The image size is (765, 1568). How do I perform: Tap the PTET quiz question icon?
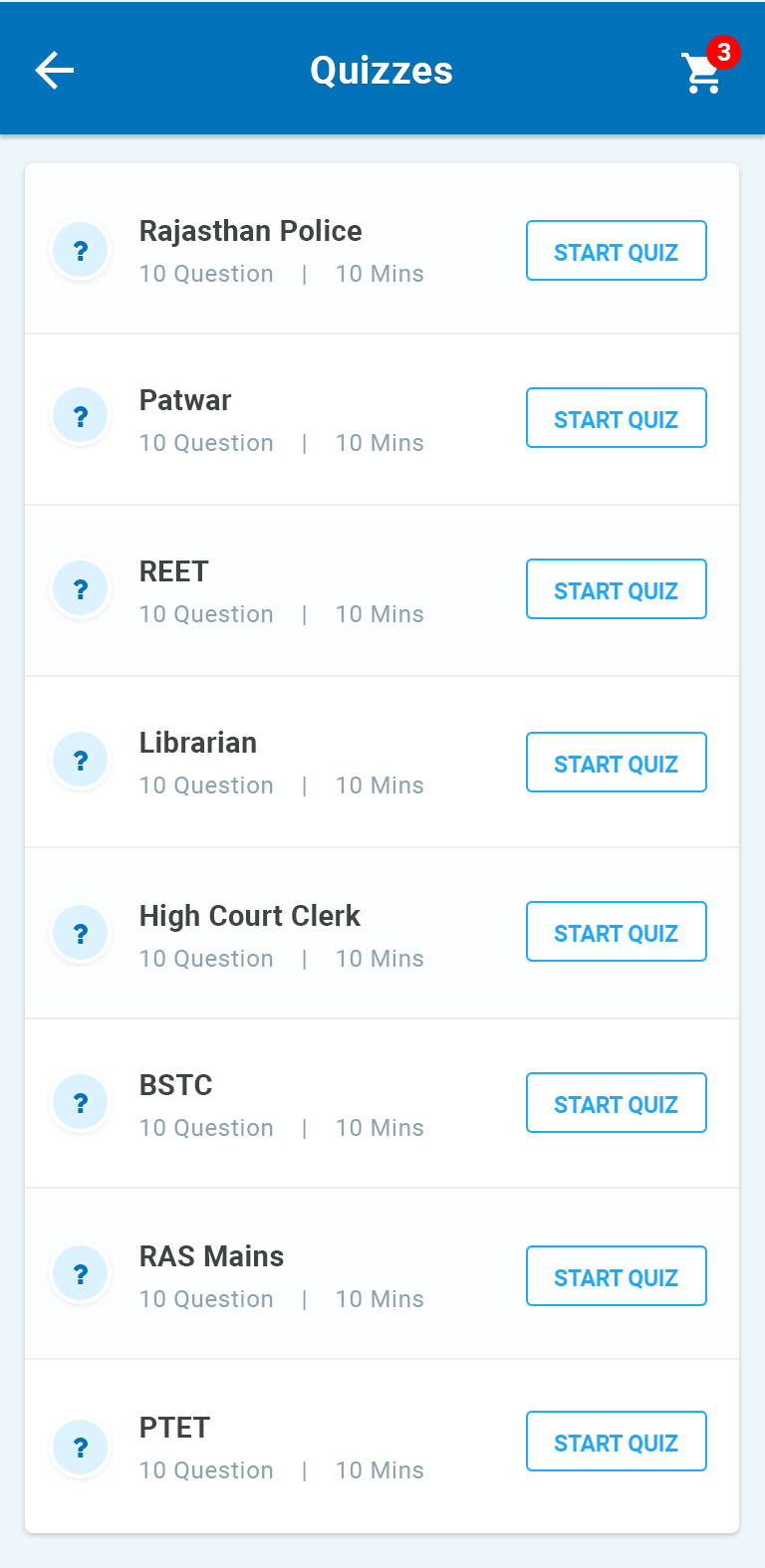(x=81, y=1448)
